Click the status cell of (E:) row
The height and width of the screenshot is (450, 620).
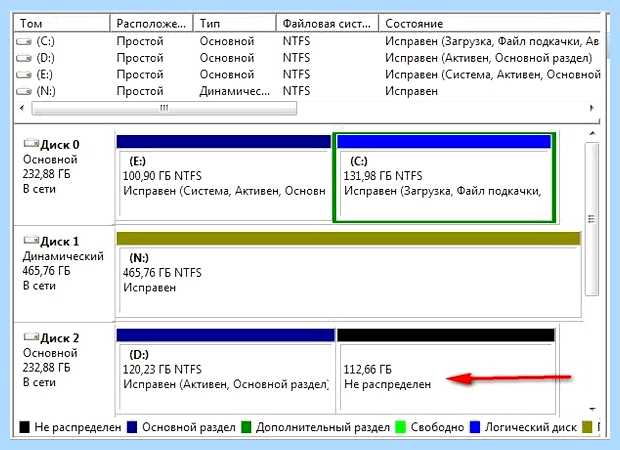493,75
